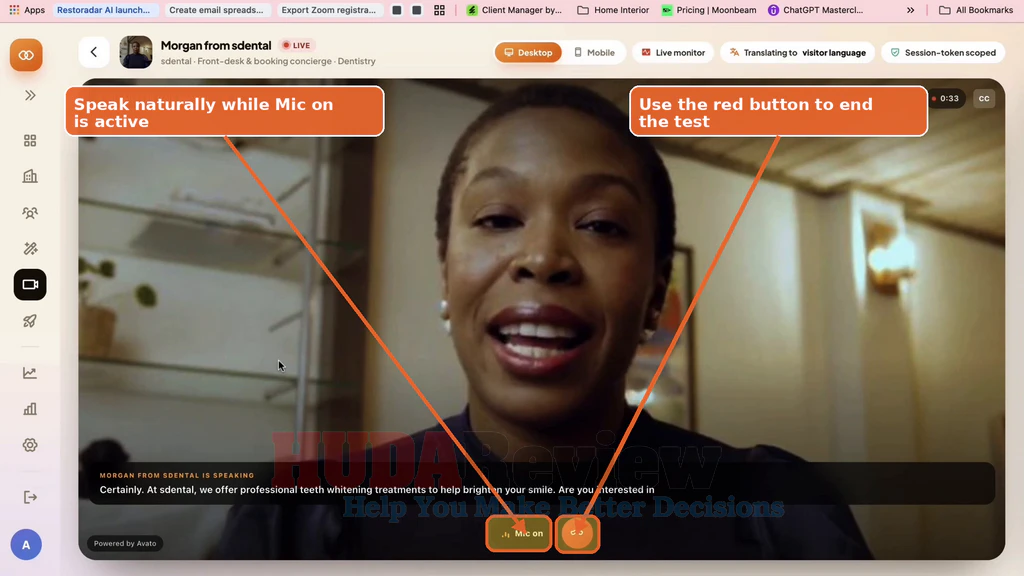Switch to Desktop preview
This screenshot has height=576, width=1024.
tap(528, 52)
